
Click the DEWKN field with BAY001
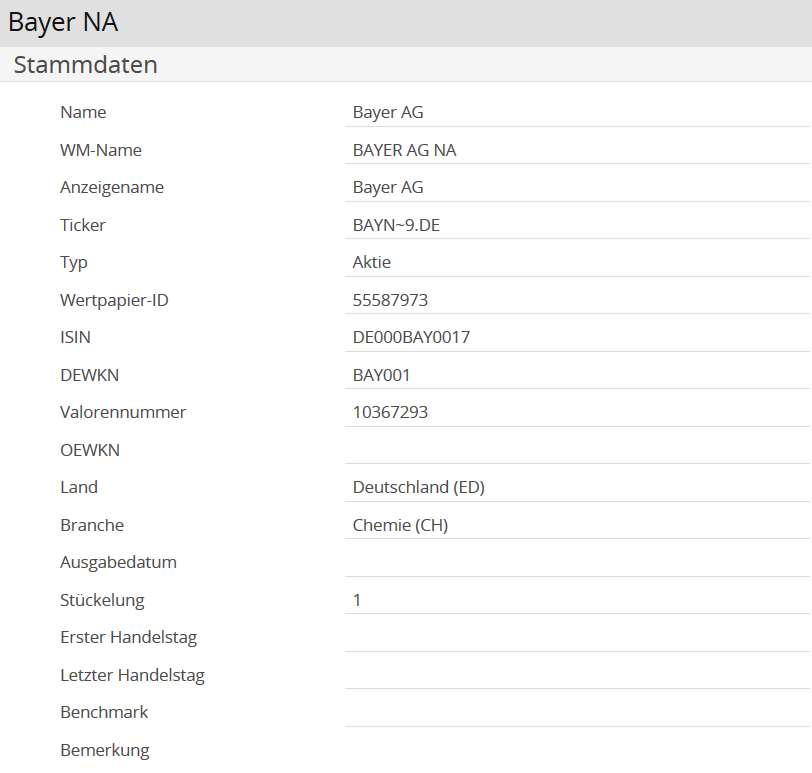coord(577,375)
